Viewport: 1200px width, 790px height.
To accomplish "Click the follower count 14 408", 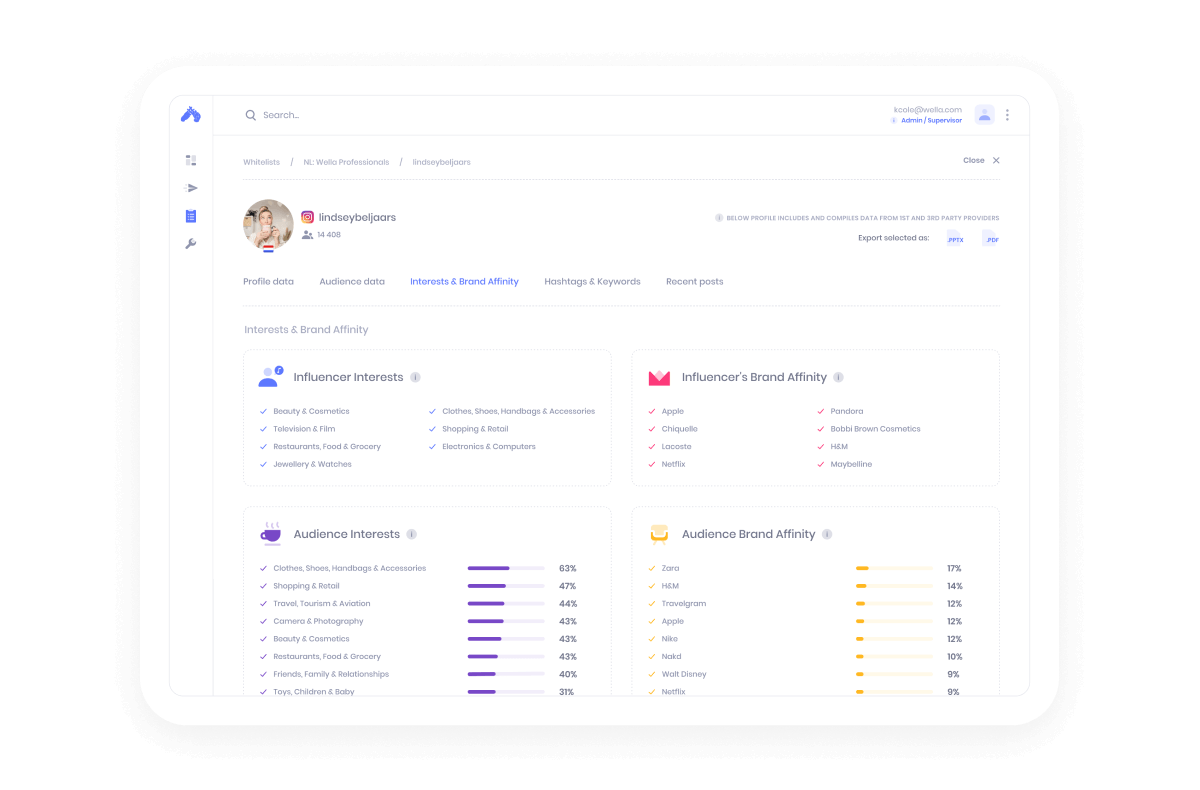I will (329, 235).
